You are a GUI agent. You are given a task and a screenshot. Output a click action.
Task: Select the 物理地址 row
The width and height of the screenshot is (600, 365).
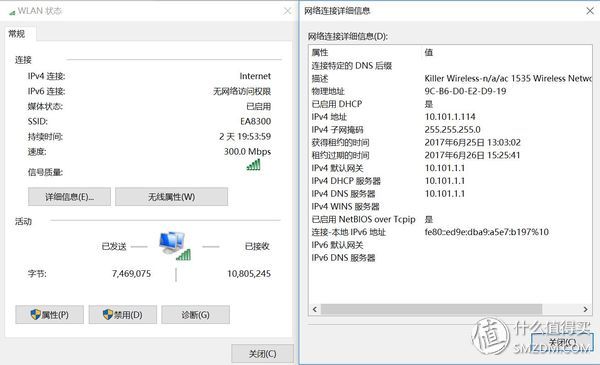pyautogui.click(x=451, y=91)
